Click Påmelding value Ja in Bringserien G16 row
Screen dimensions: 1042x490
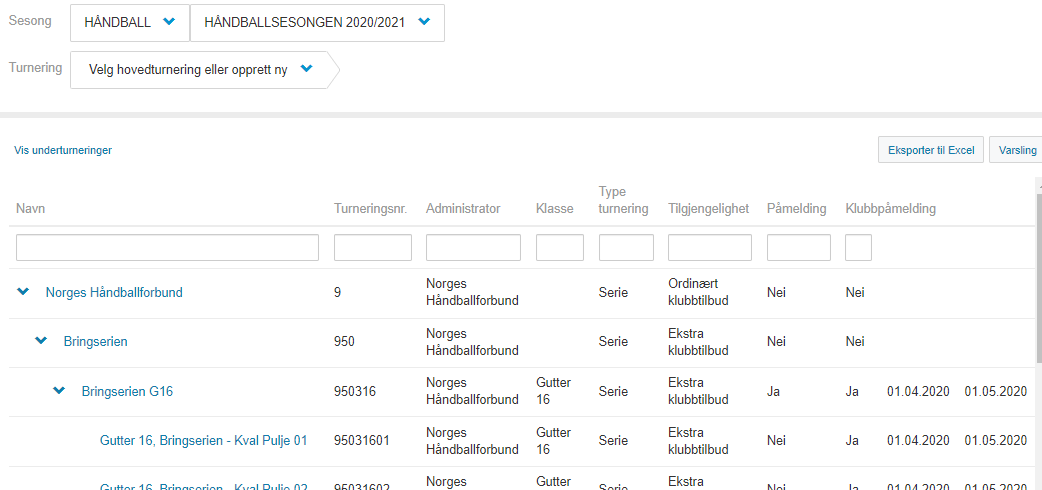click(x=774, y=391)
